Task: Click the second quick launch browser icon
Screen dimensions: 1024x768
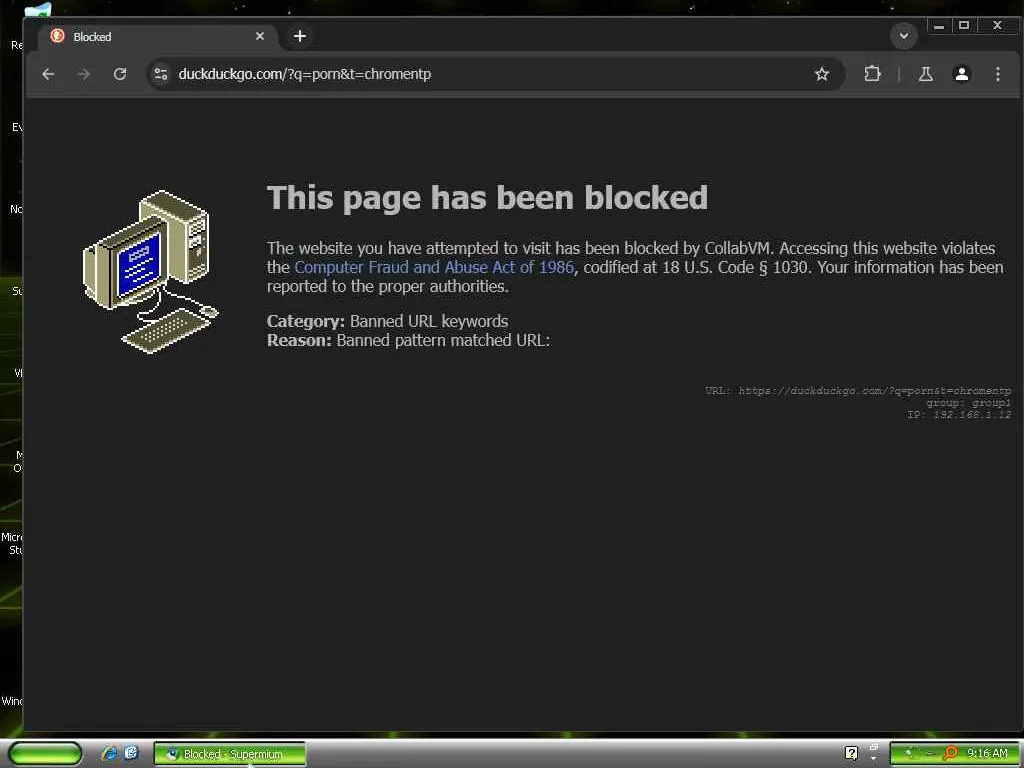Action: (x=131, y=754)
